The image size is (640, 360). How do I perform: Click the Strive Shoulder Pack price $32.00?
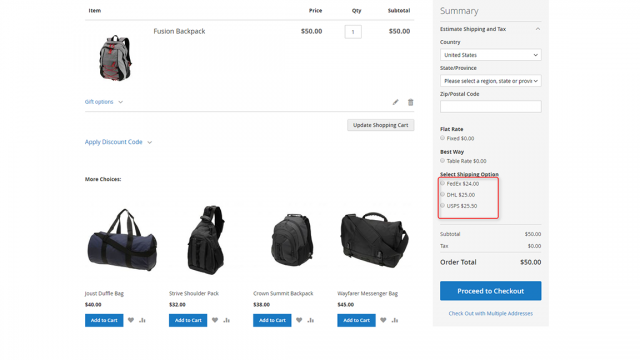[x=177, y=304]
